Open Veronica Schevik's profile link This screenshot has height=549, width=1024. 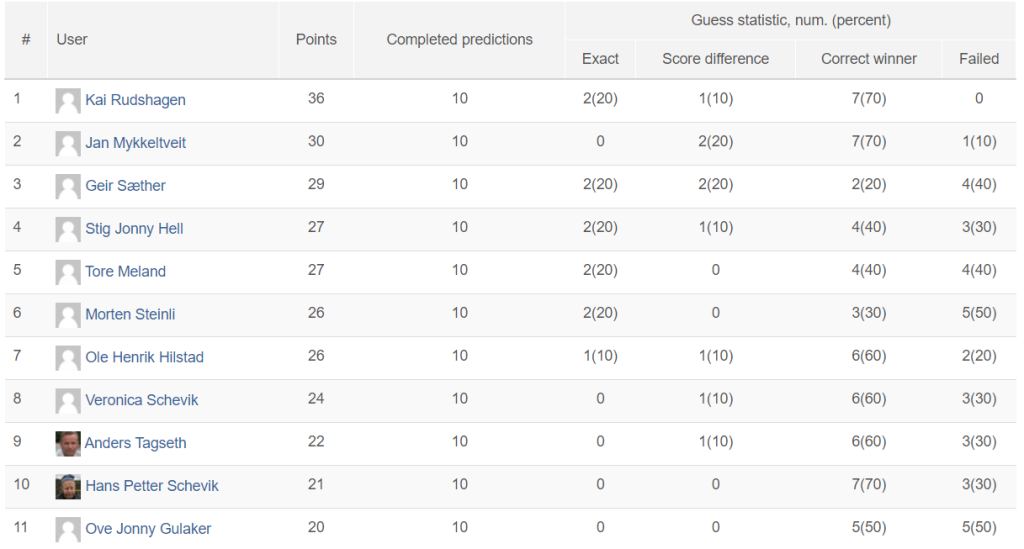click(142, 400)
